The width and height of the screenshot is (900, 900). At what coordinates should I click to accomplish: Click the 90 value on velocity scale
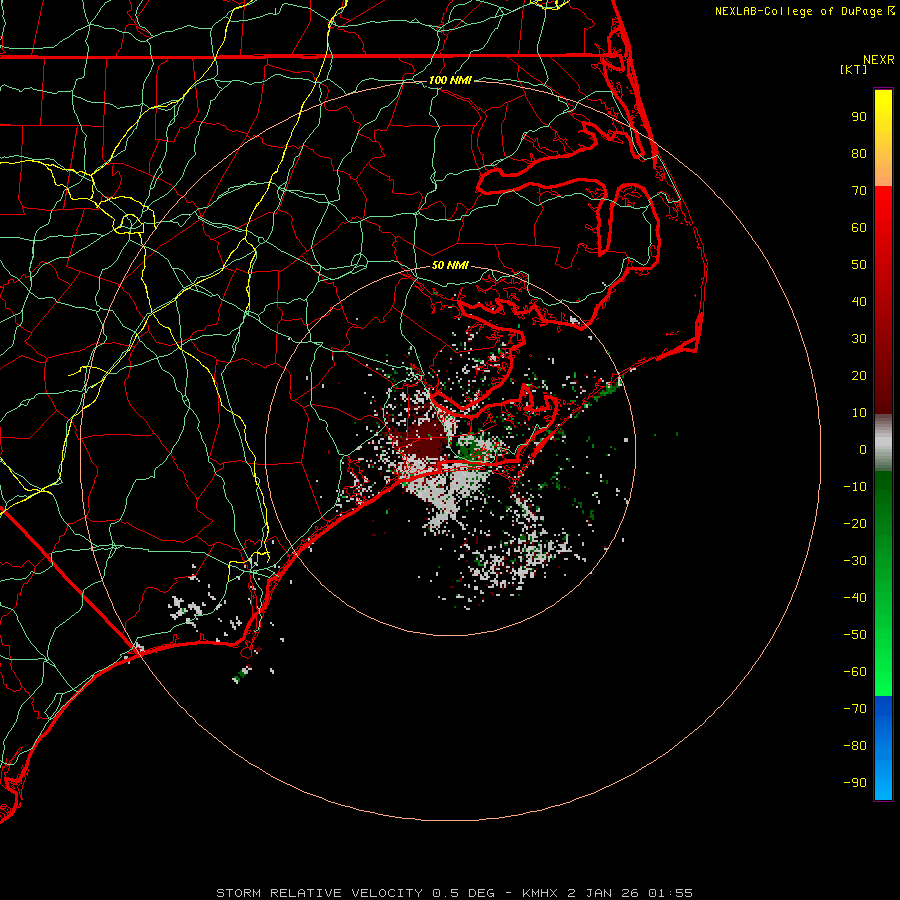pyautogui.click(x=859, y=117)
